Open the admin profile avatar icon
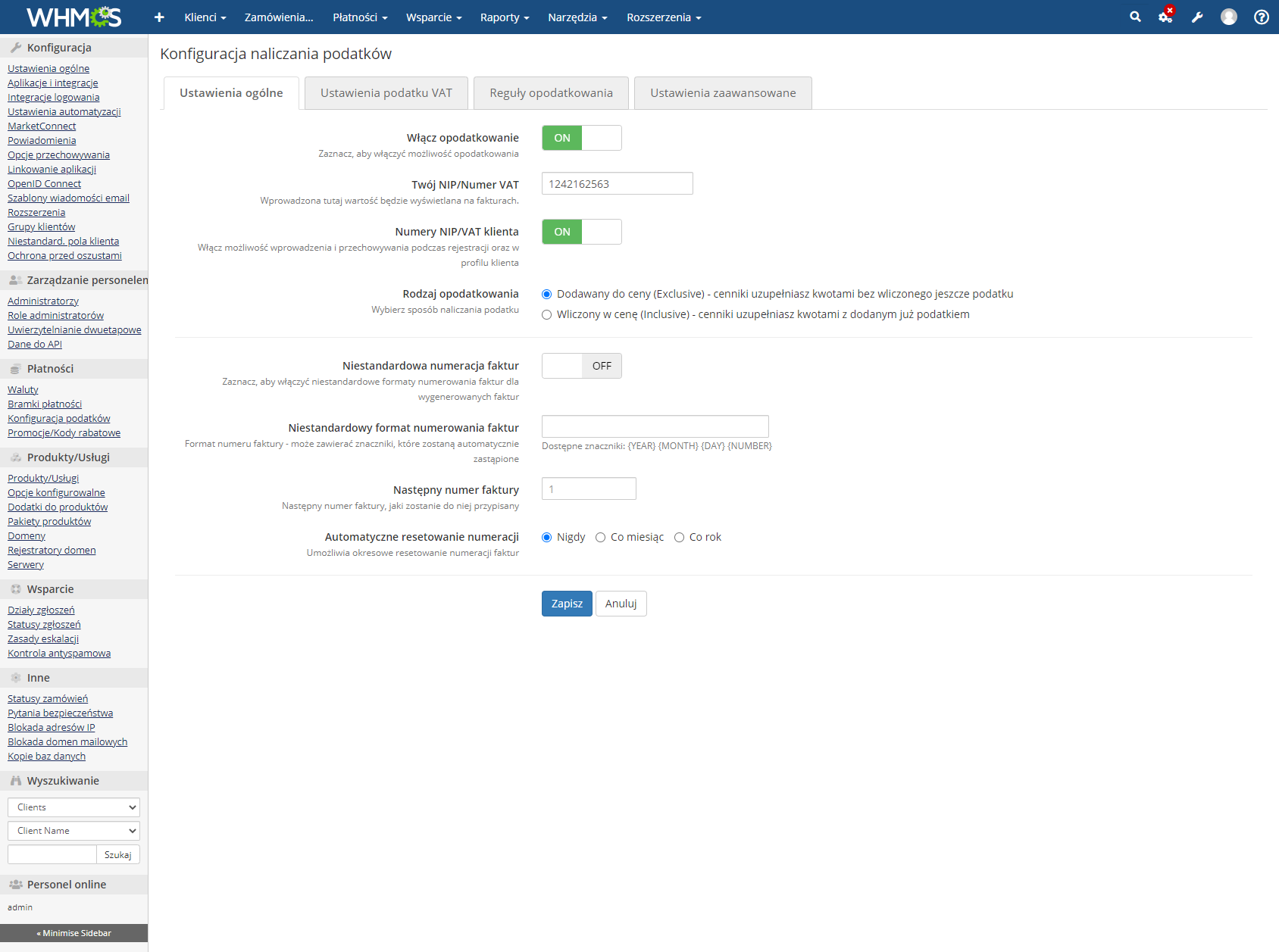The image size is (1279, 952). pyautogui.click(x=1228, y=17)
